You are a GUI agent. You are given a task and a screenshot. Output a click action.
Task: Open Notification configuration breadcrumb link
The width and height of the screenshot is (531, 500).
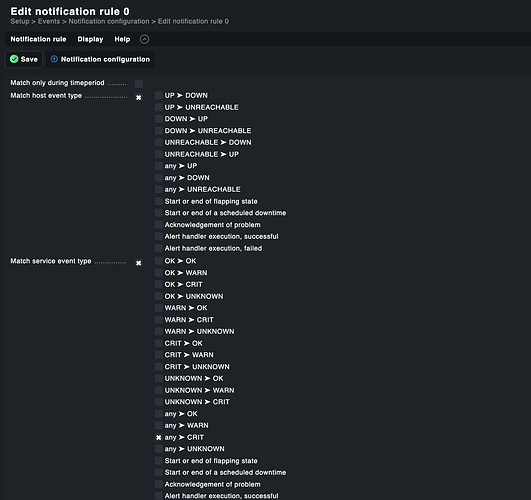pyautogui.click(x=109, y=21)
